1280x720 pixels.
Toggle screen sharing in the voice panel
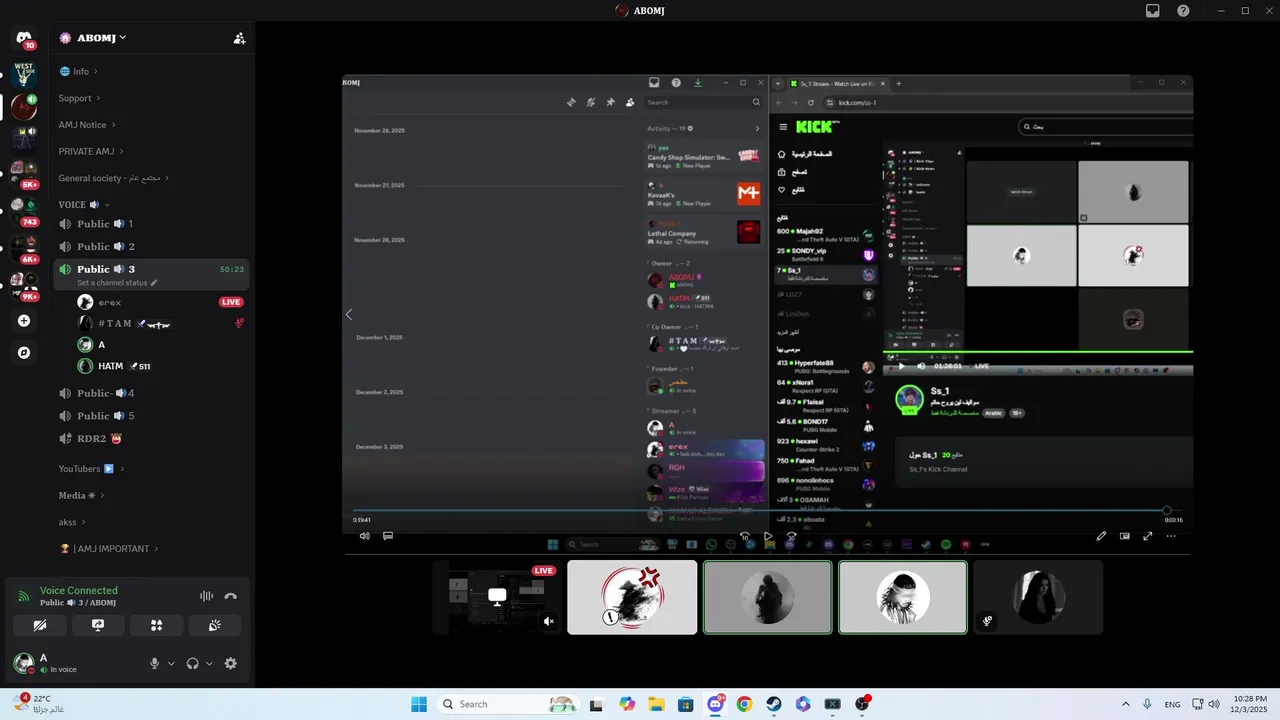click(98, 625)
